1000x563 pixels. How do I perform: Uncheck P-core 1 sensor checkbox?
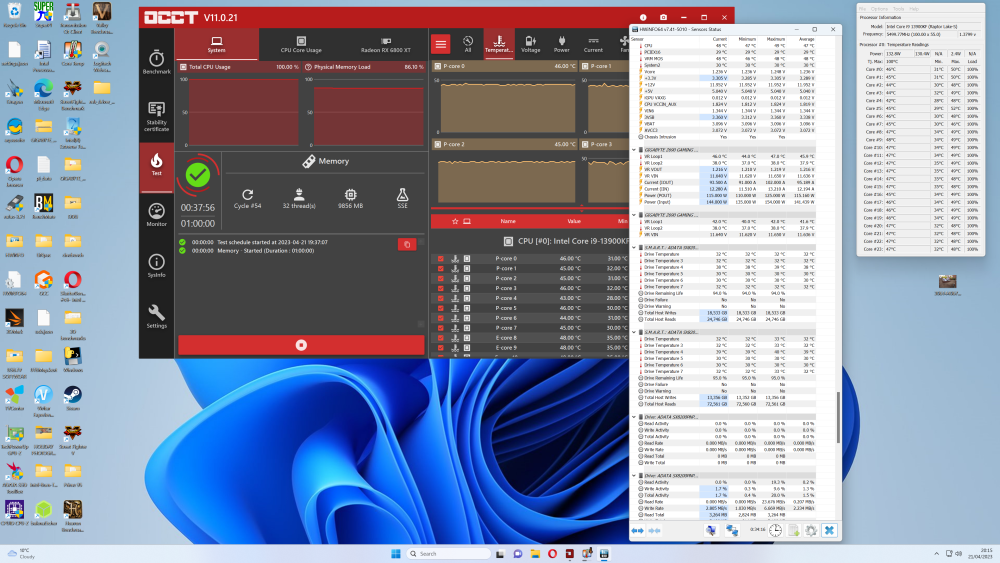pyautogui.click(x=441, y=268)
